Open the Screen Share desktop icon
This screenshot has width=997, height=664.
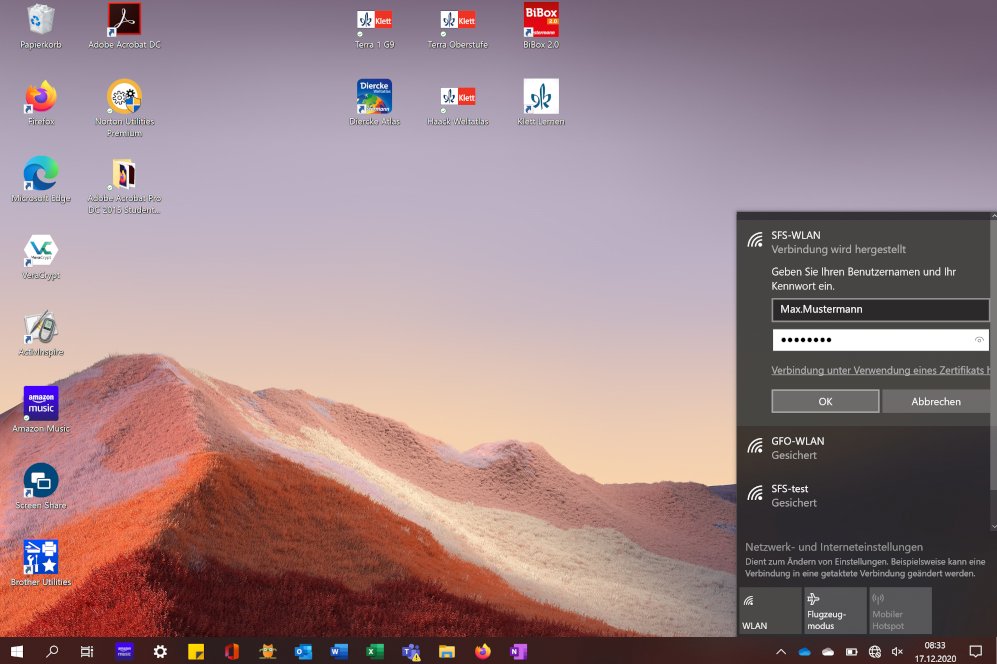[x=41, y=482]
